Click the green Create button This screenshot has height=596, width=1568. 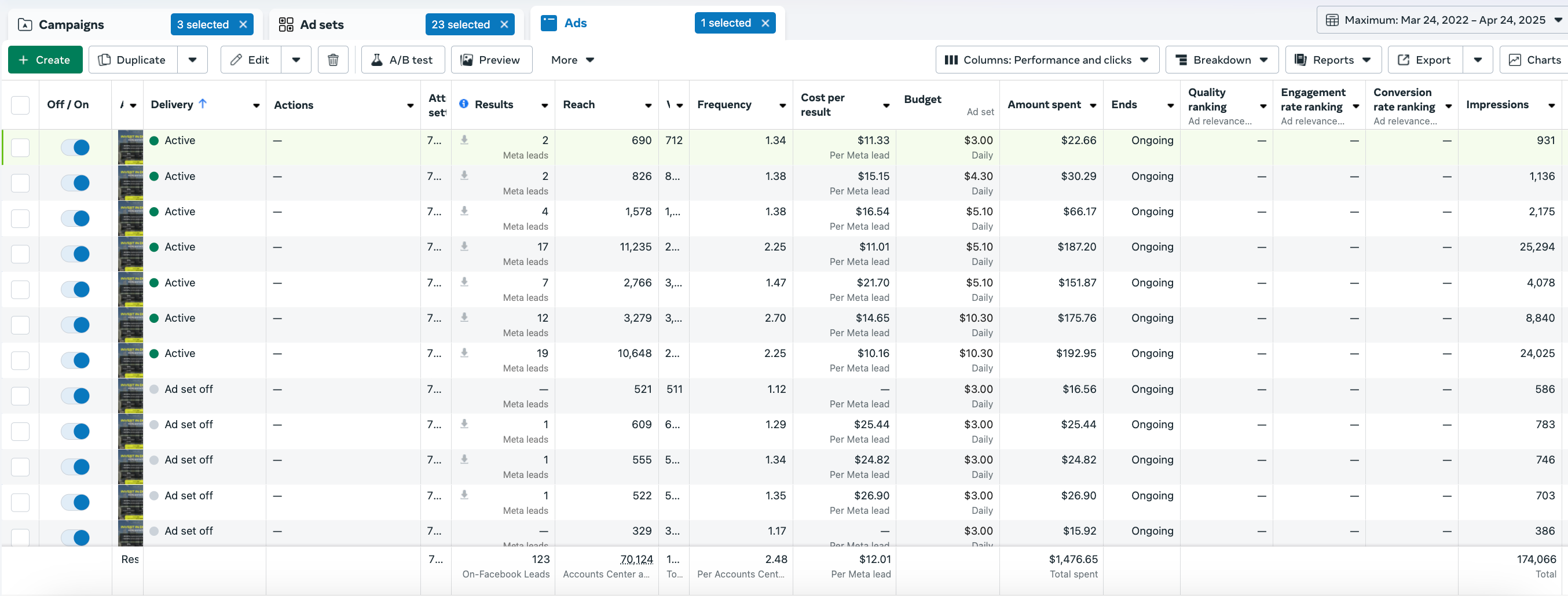tap(45, 60)
